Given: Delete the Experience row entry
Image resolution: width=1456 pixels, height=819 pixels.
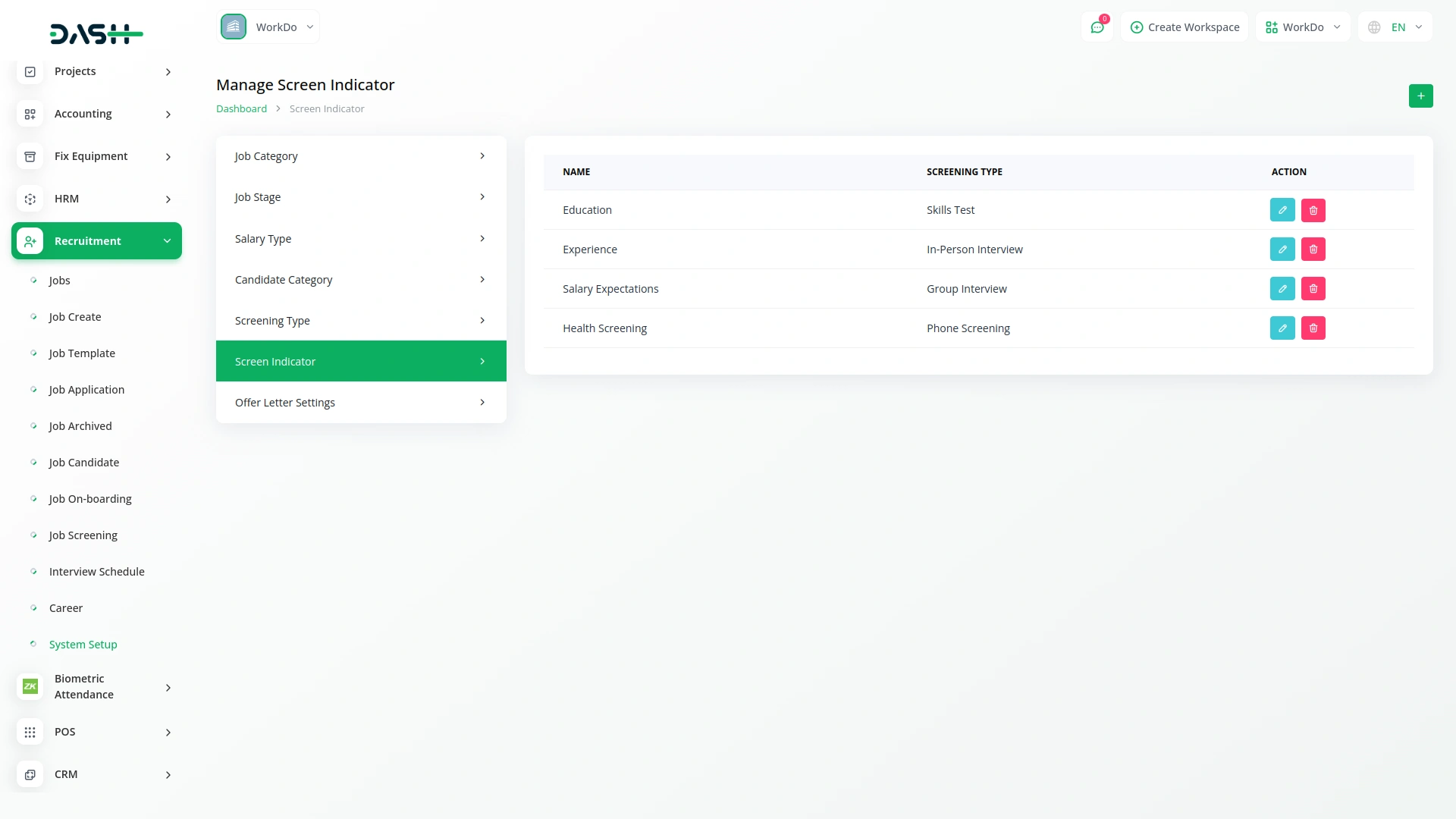Looking at the screenshot, I should (1313, 249).
